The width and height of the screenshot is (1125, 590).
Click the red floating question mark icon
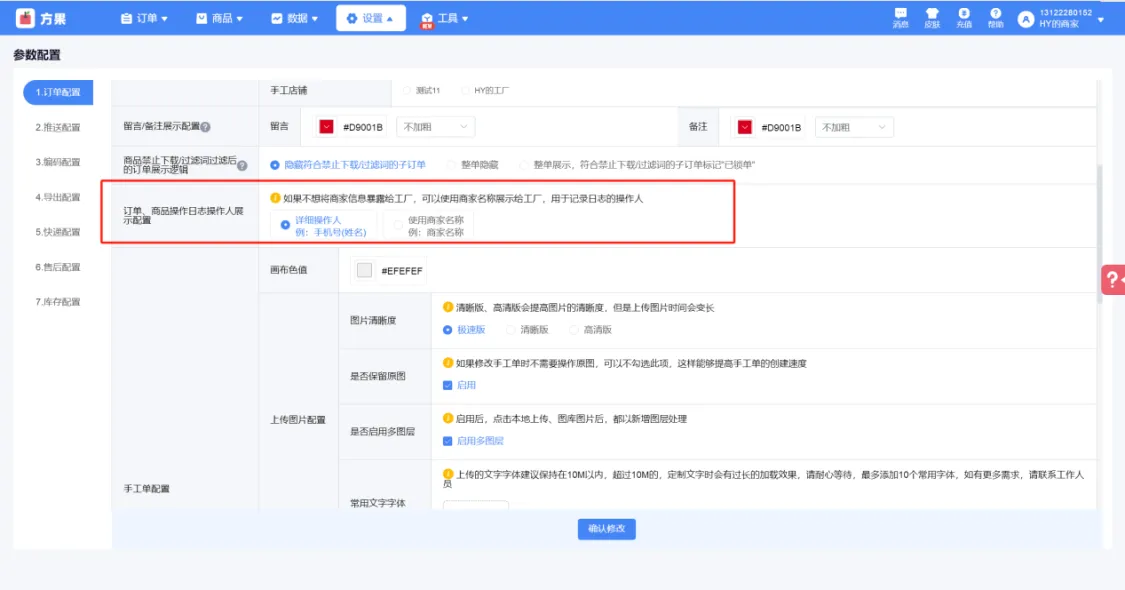pos(1112,280)
